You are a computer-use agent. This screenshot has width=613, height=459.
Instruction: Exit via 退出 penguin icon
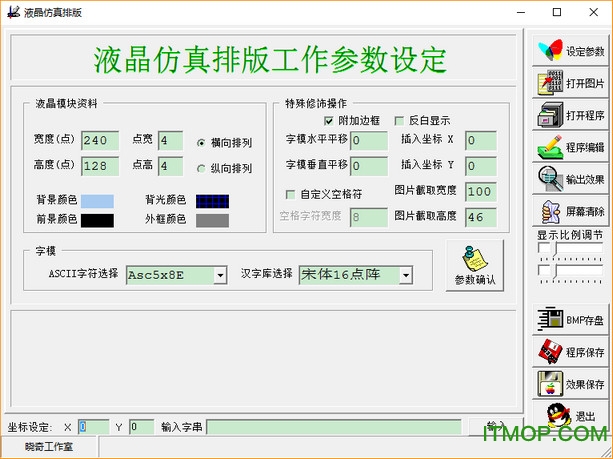[x=570, y=415]
